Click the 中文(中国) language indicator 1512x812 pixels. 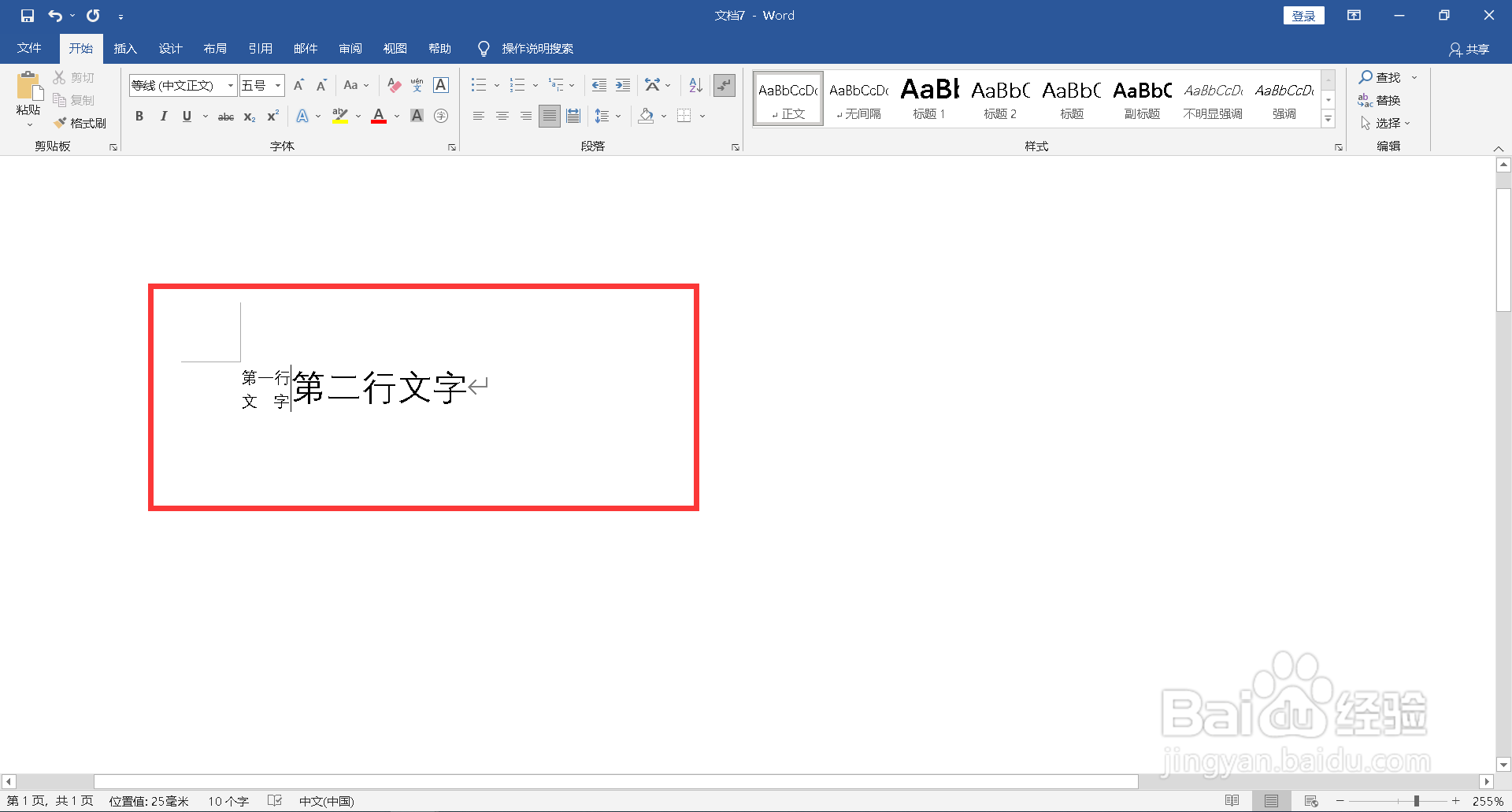327,801
